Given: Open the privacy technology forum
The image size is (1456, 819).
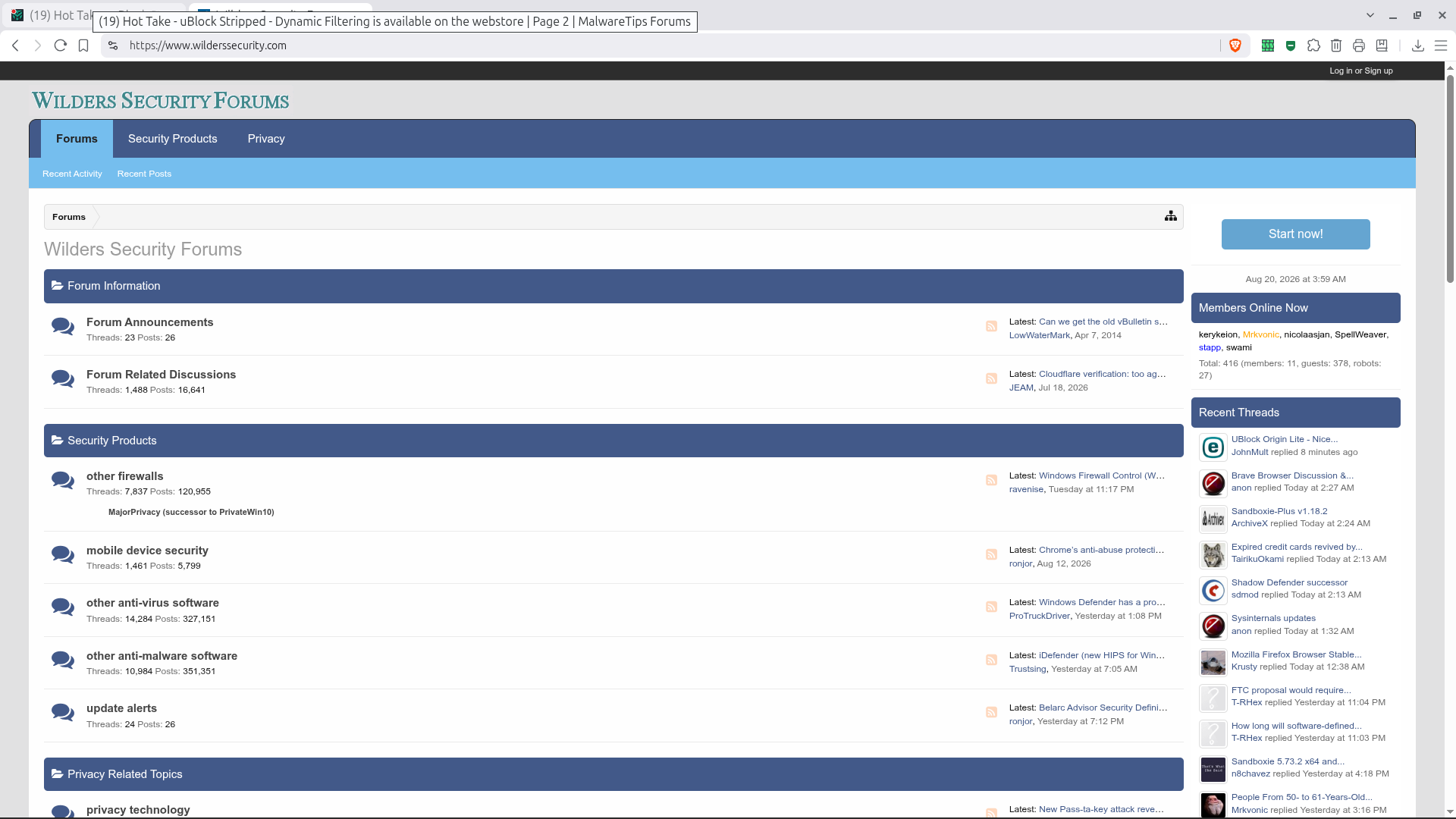Looking at the screenshot, I should [x=138, y=810].
